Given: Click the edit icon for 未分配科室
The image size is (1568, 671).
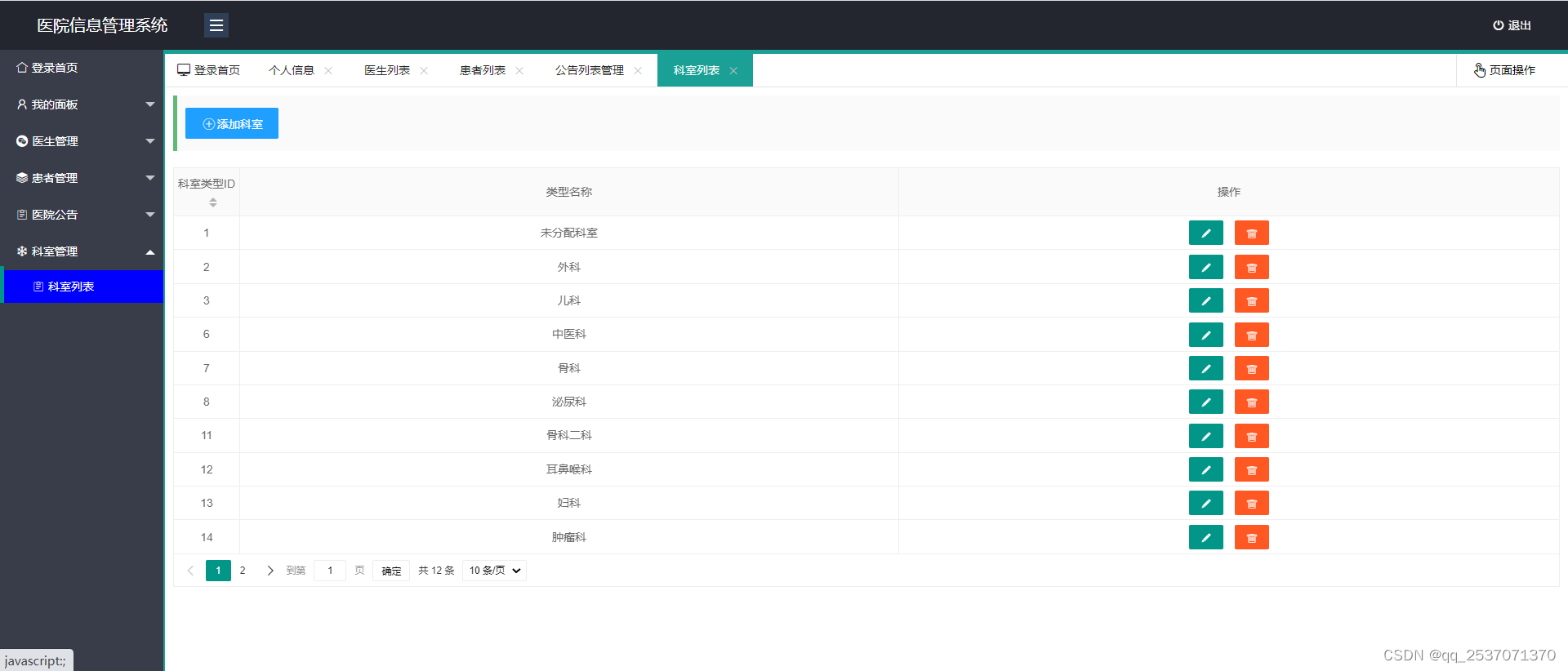Looking at the screenshot, I should 1205,233.
